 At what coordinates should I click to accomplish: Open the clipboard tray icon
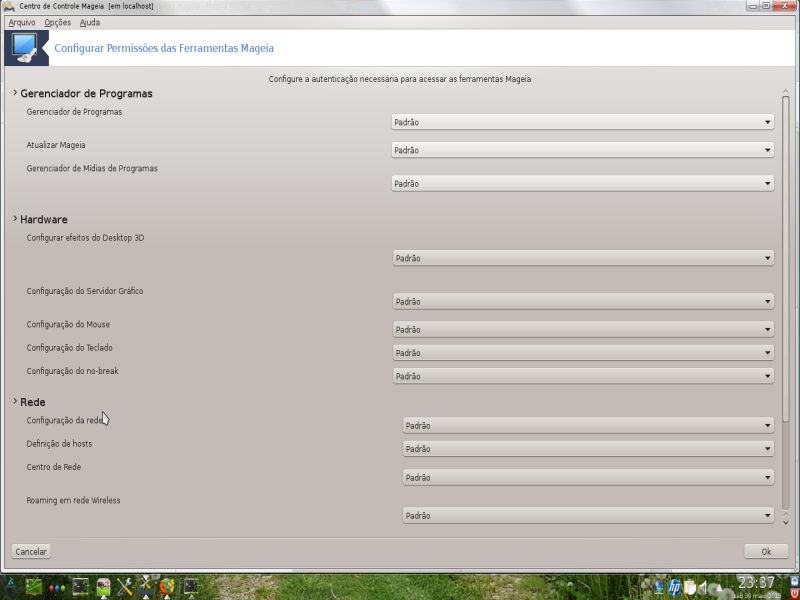(690, 588)
